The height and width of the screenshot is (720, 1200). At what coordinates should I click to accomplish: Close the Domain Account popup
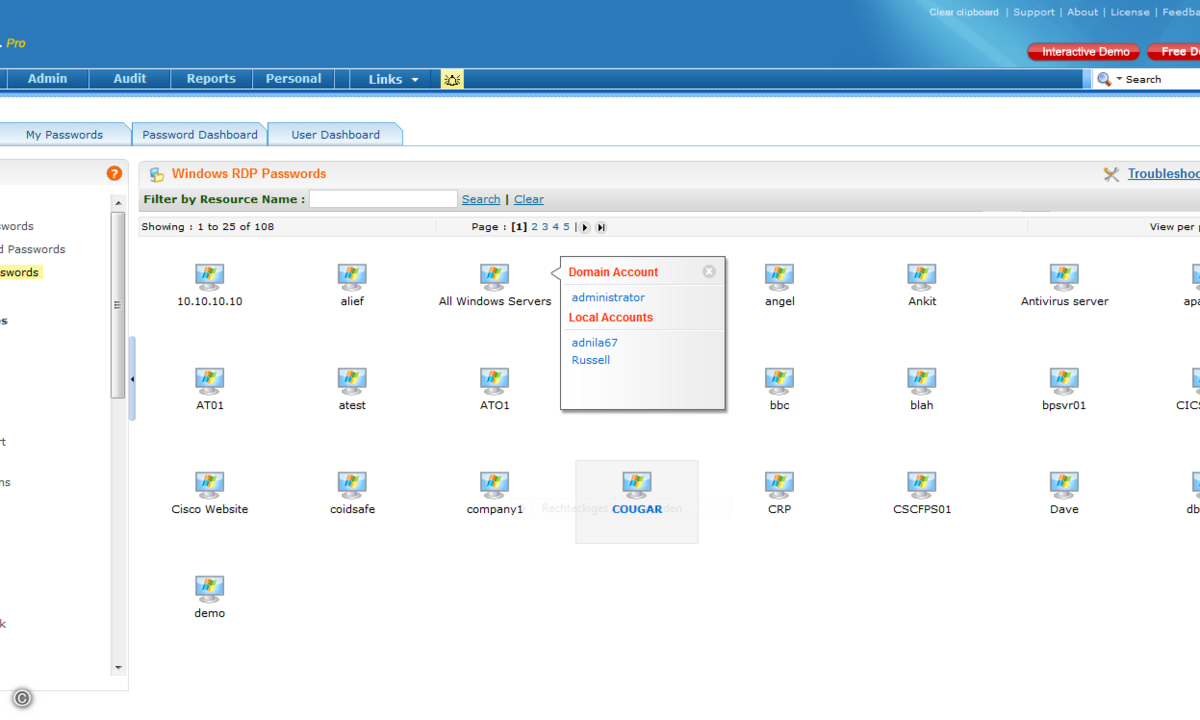tap(709, 271)
